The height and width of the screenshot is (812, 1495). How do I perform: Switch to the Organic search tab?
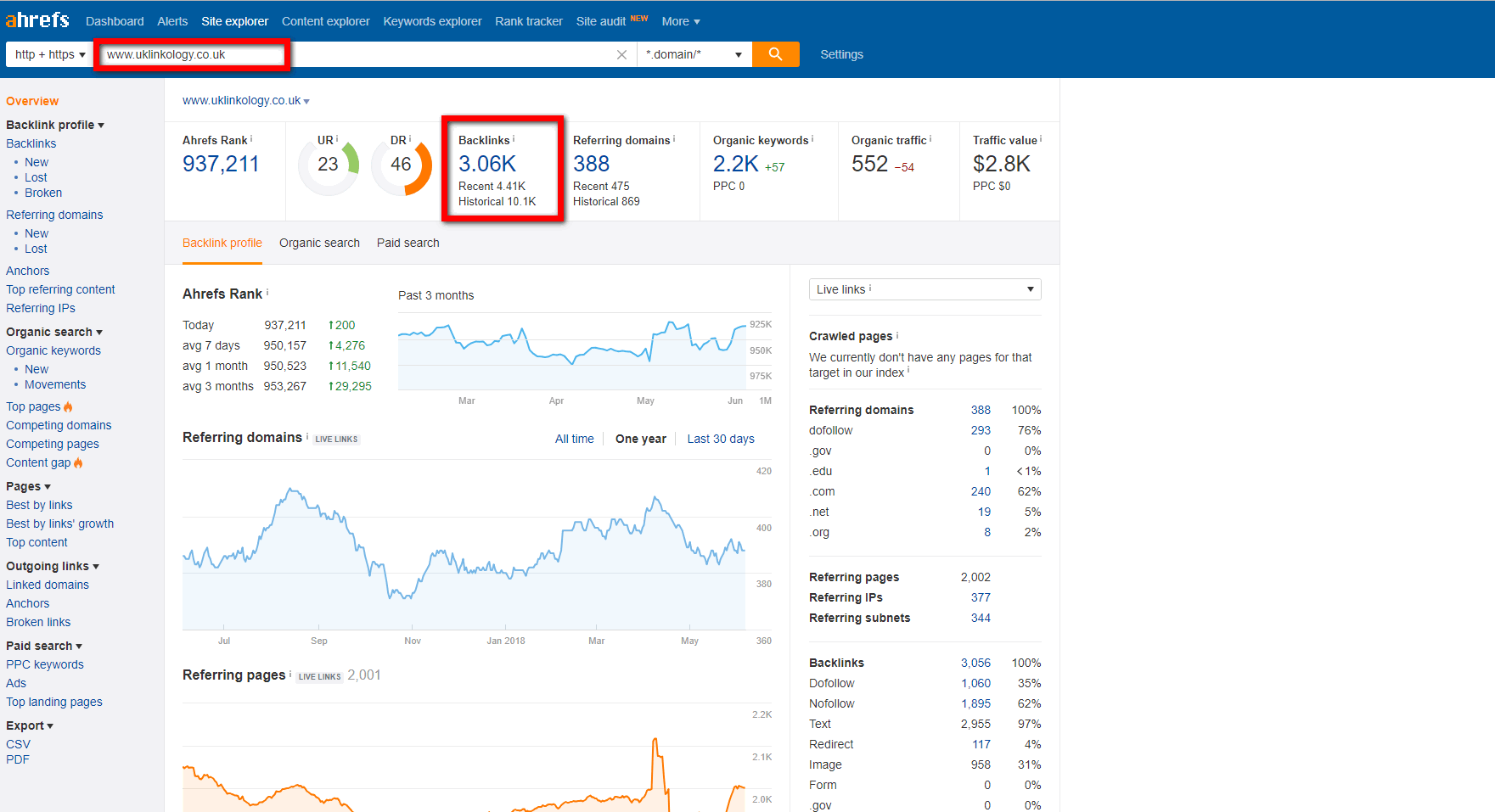[x=319, y=243]
